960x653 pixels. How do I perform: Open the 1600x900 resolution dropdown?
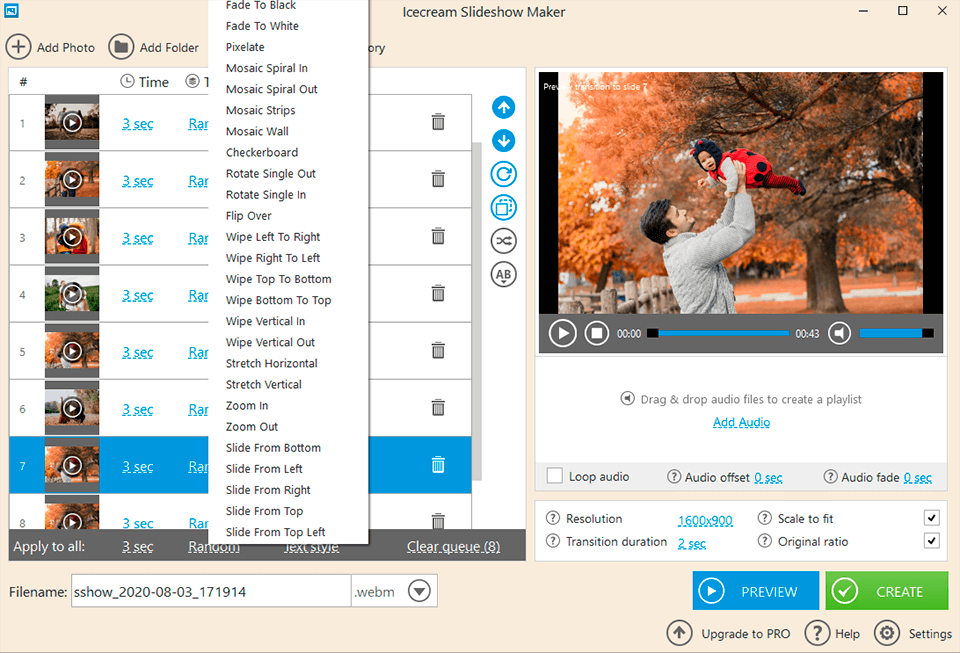[705, 520]
